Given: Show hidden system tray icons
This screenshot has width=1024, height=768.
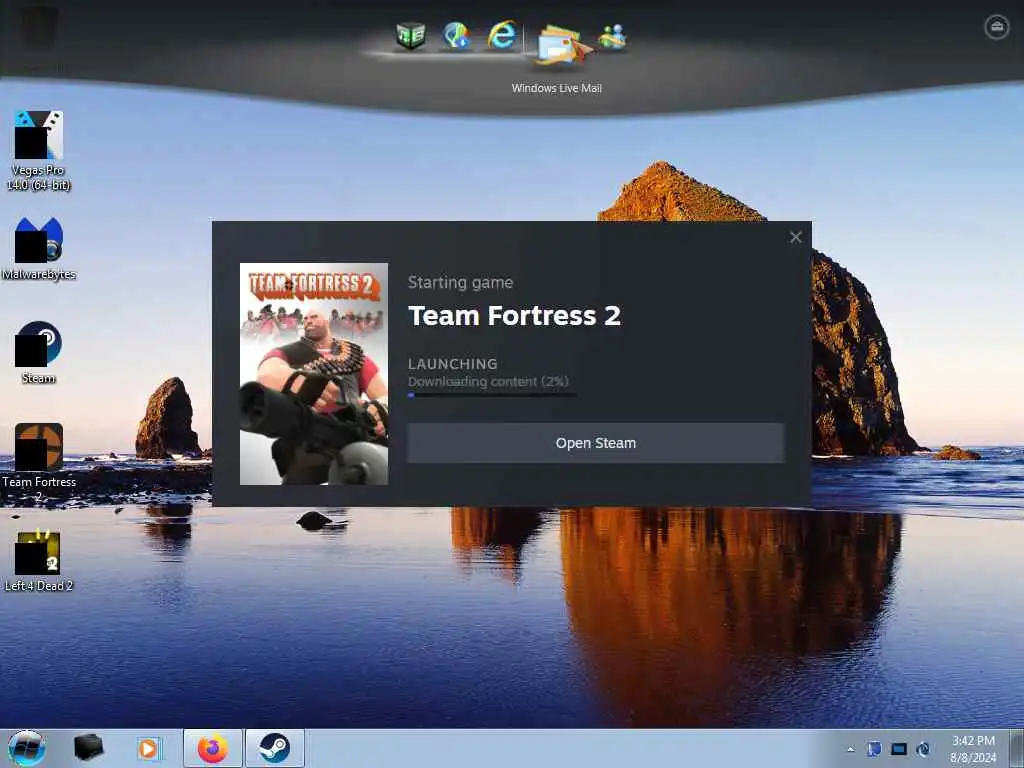Looking at the screenshot, I should pos(850,749).
